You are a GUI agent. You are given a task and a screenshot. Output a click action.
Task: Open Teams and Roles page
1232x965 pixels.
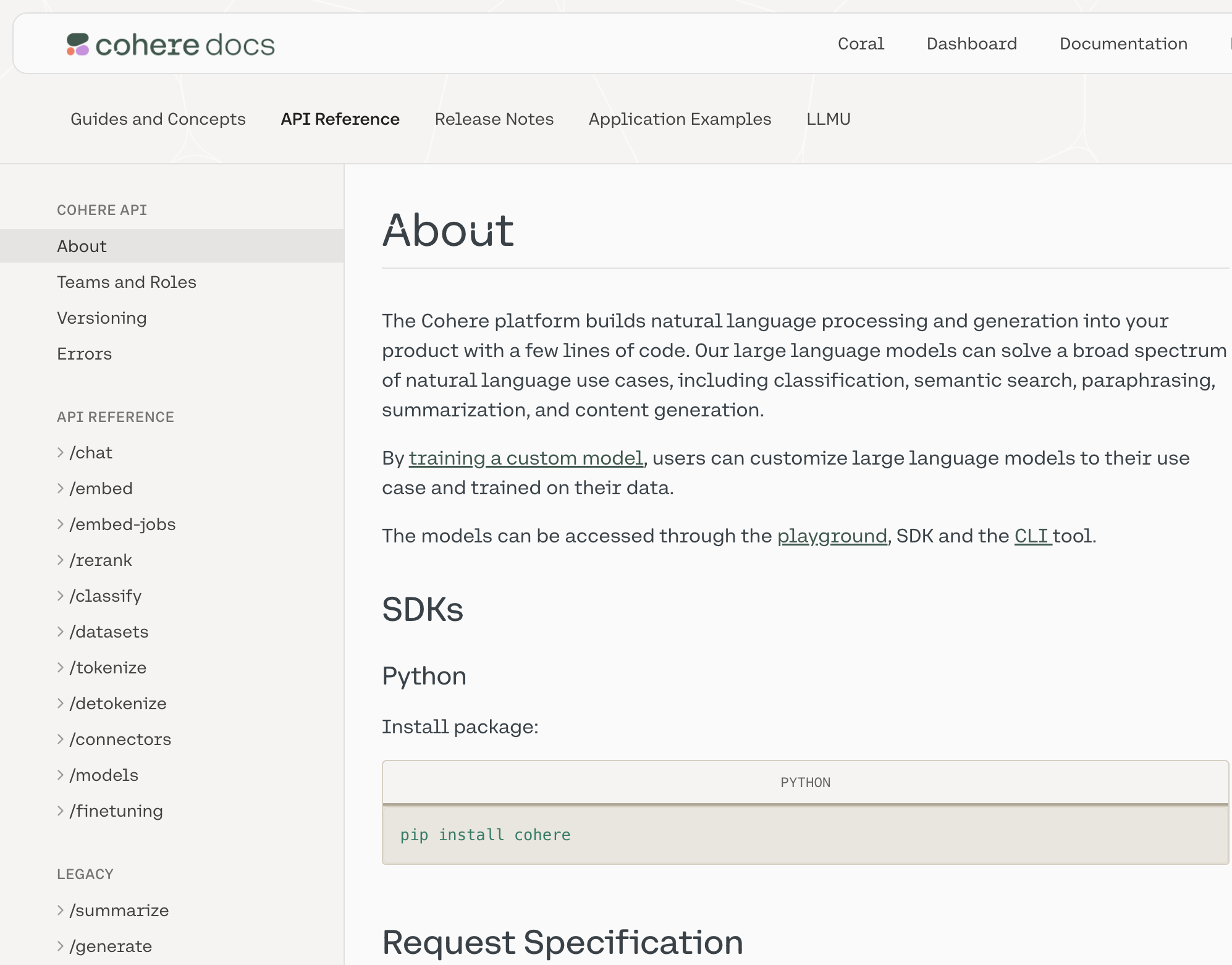click(x=127, y=282)
